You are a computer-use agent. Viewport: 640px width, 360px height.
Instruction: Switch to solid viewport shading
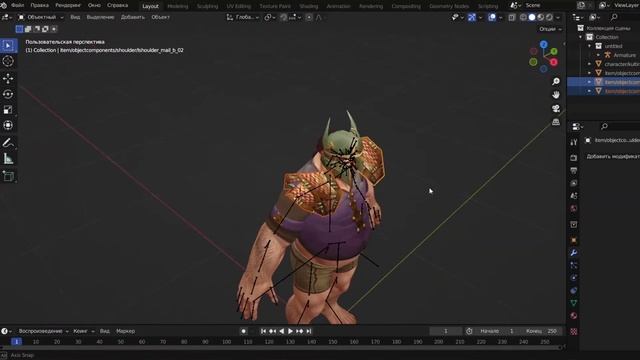532,17
